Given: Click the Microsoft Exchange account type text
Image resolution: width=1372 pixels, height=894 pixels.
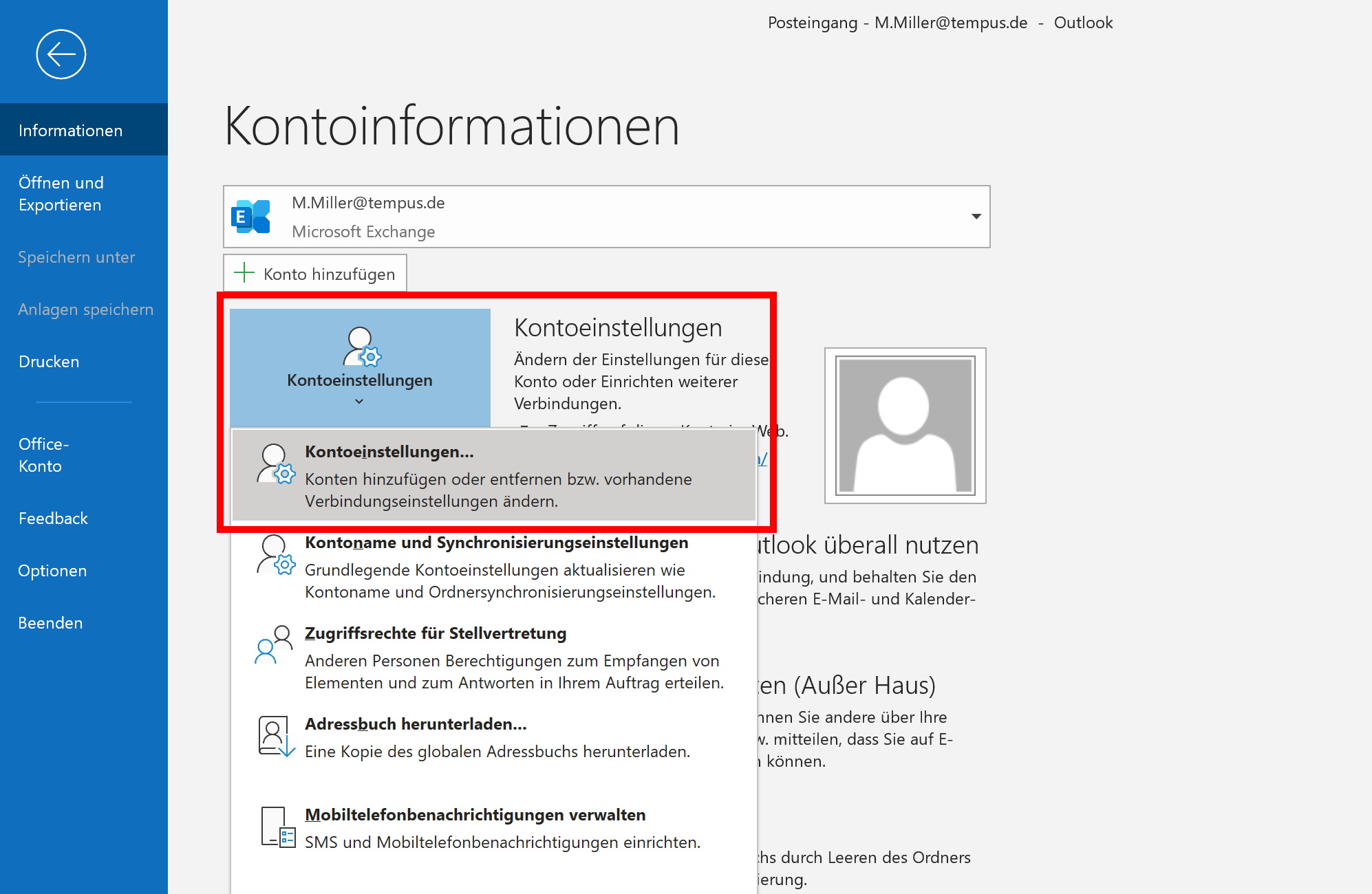Looking at the screenshot, I should click(363, 232).
